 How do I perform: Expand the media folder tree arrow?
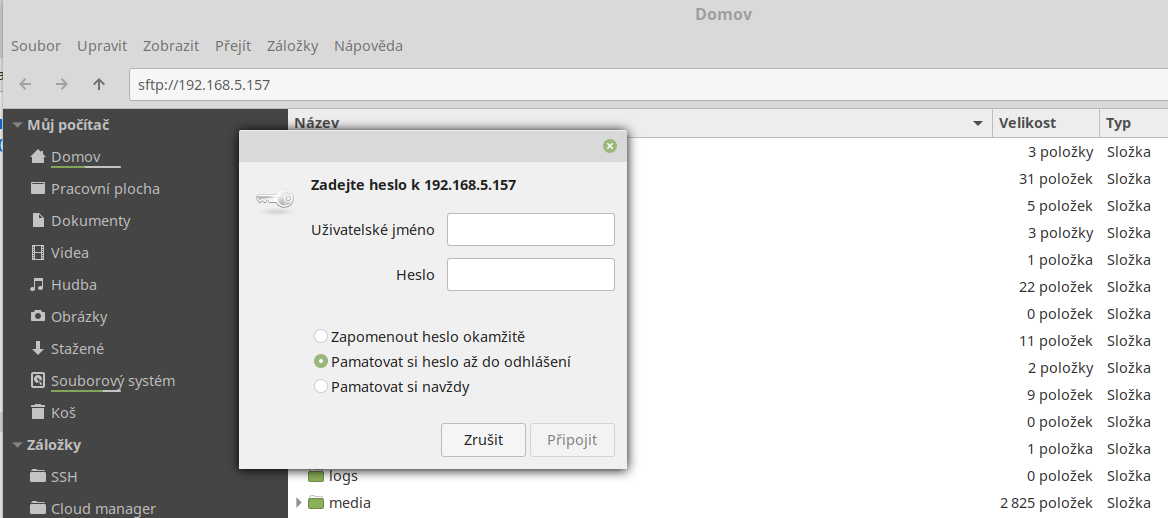coord(297,503)
